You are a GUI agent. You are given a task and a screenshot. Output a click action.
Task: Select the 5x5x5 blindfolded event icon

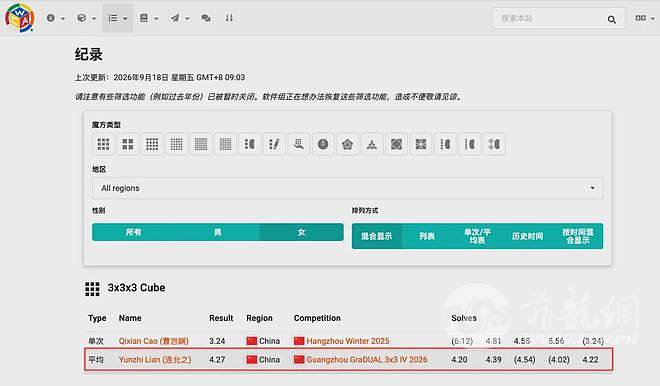(469, 144)
